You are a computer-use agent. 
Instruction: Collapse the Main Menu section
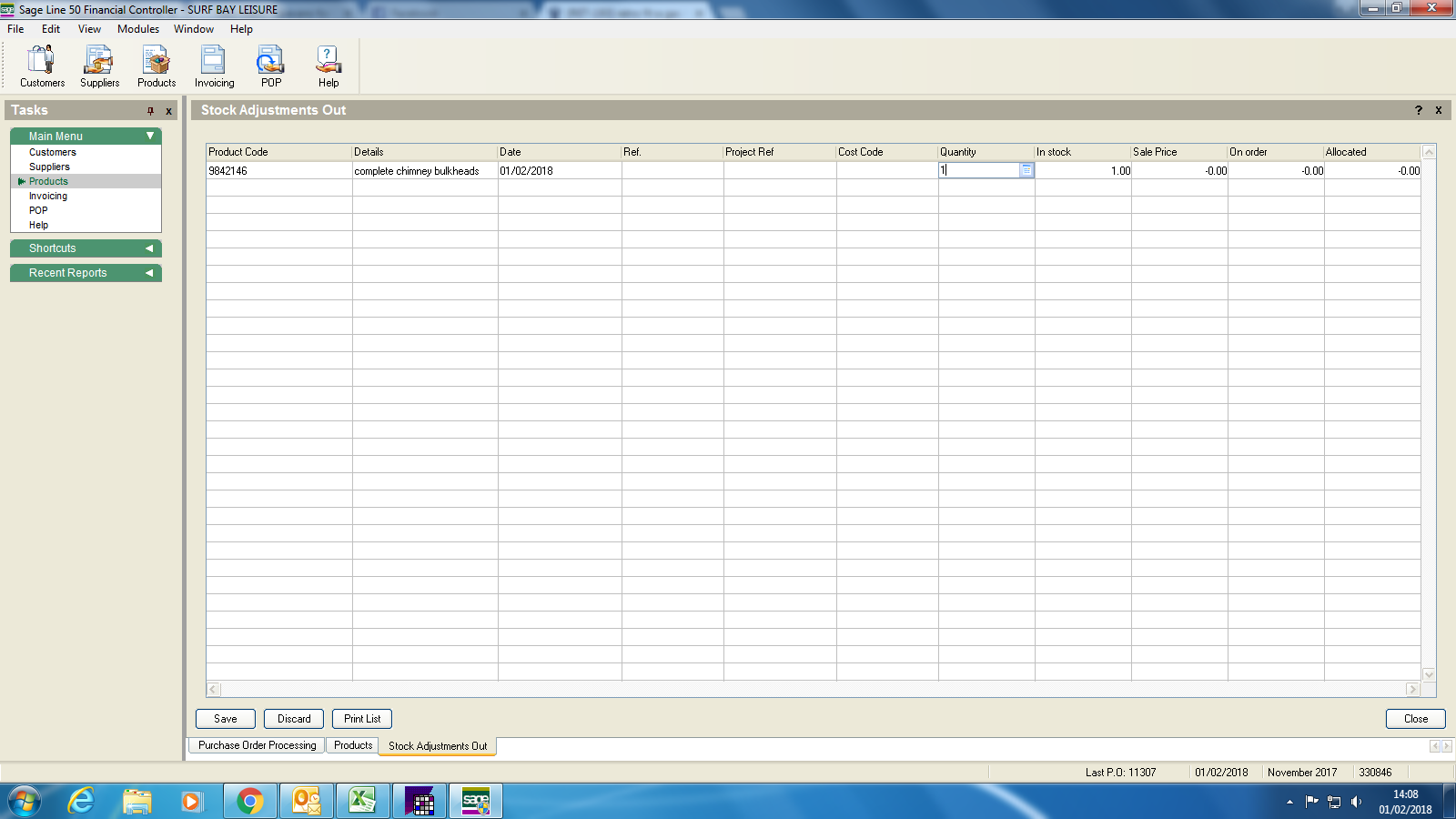pyautogui.click(x=150, y=136)
